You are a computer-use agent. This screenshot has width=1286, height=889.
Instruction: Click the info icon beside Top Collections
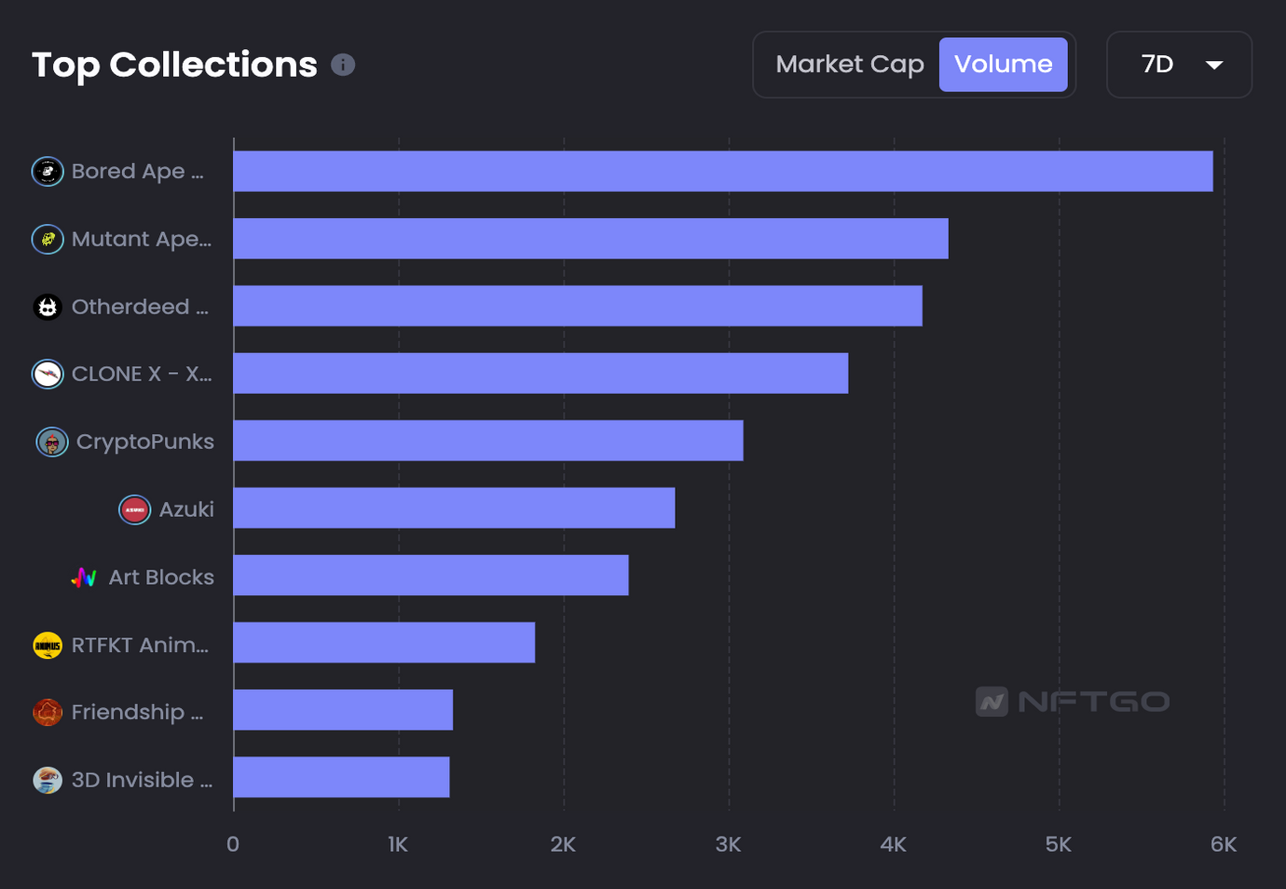[x=343, y=65]
